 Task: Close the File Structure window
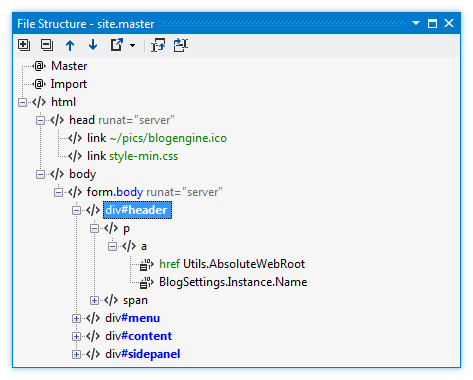pyautogui.click(x=449, y=23)
